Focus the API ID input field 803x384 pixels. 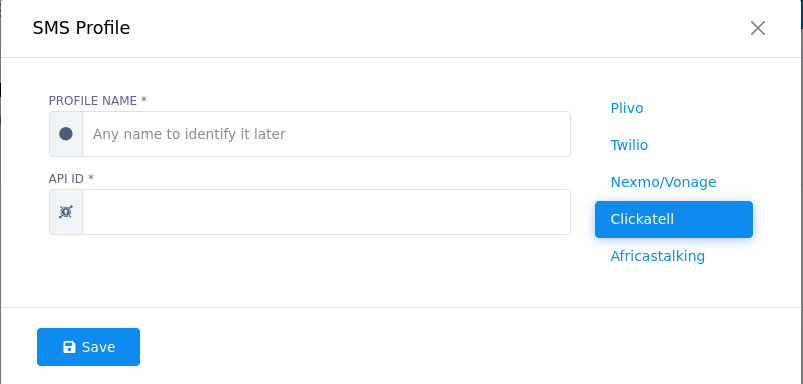tap(326, 212)
